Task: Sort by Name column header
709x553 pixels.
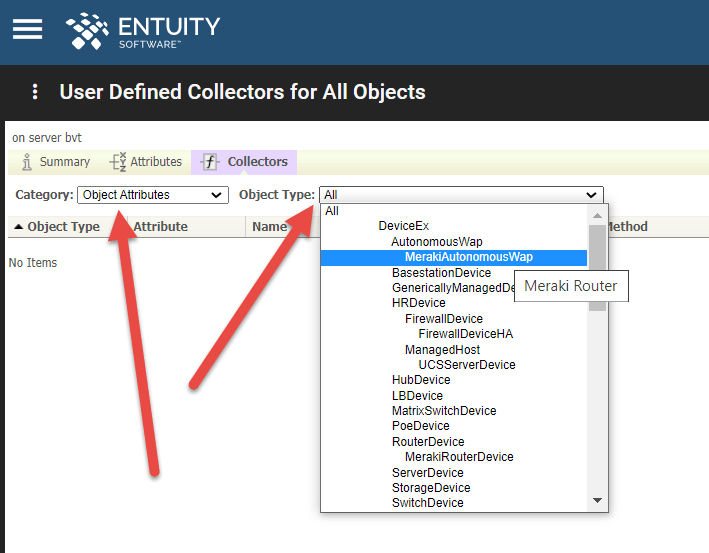Action: coord(269,227)
